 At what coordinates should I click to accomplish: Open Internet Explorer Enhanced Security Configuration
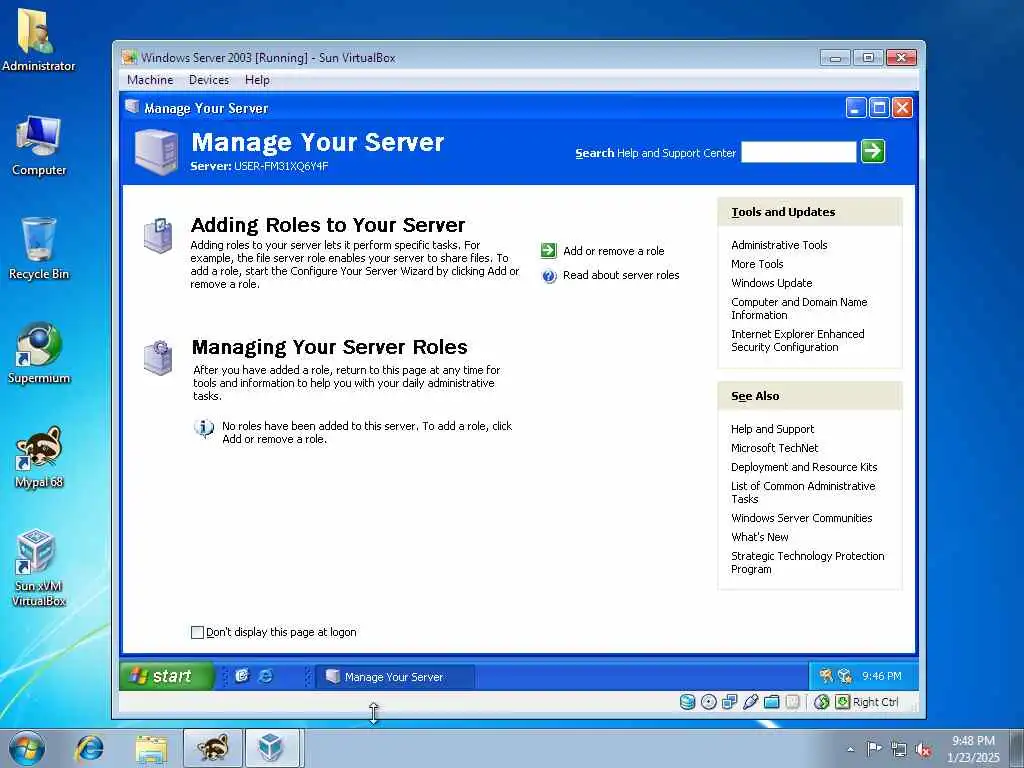click(797, 340)
